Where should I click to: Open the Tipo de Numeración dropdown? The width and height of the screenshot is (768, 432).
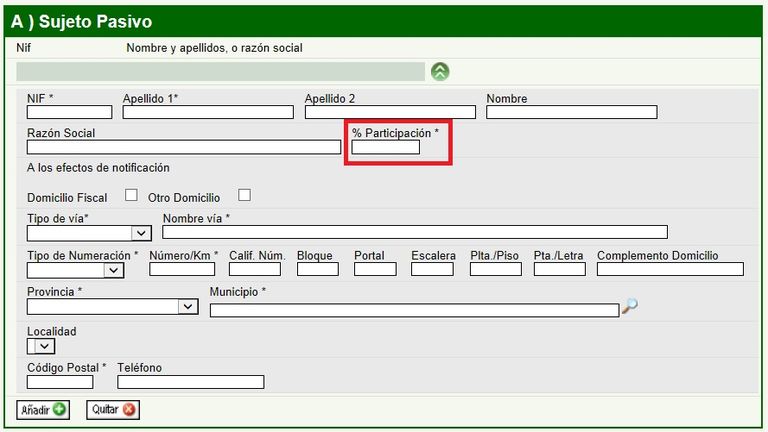pos(75,270)
